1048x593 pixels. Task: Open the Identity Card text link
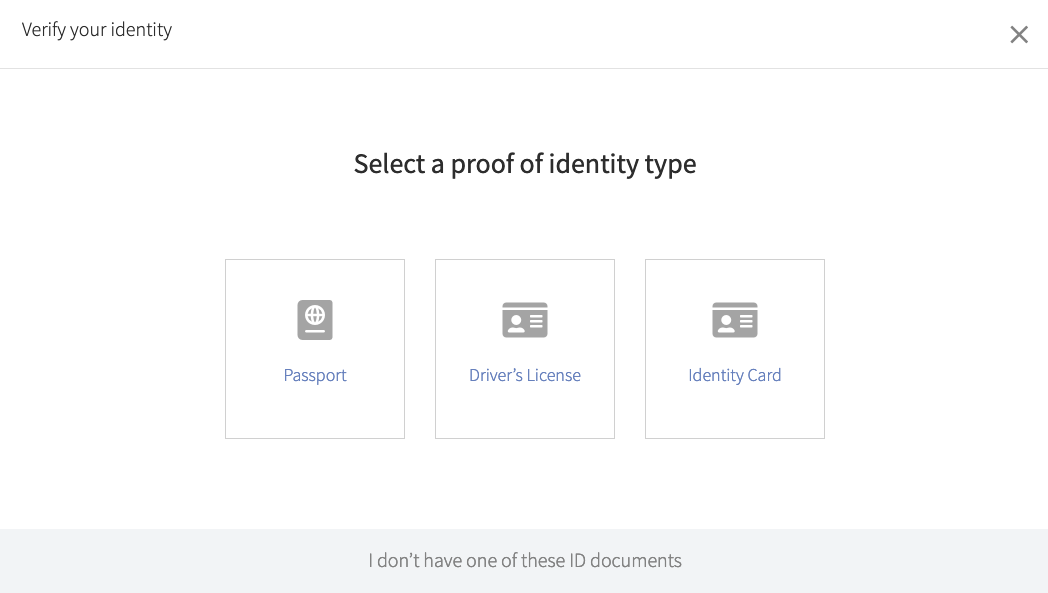tap(735, 375)
